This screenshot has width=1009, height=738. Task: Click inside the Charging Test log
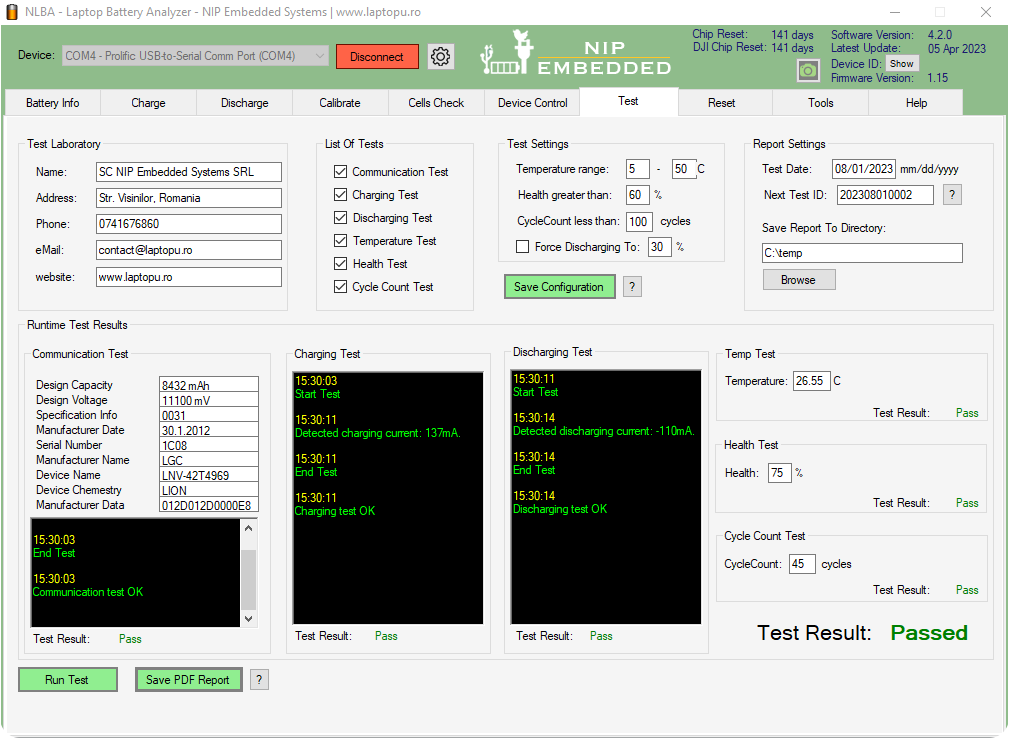point(388,498)
